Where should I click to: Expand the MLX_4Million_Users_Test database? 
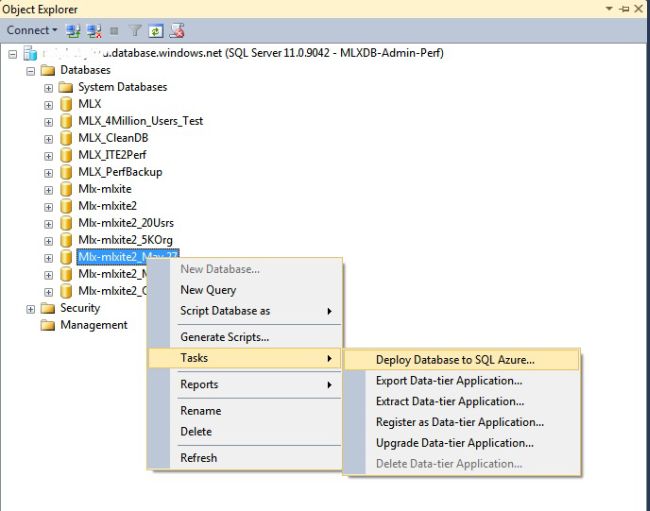click(49, 122)
